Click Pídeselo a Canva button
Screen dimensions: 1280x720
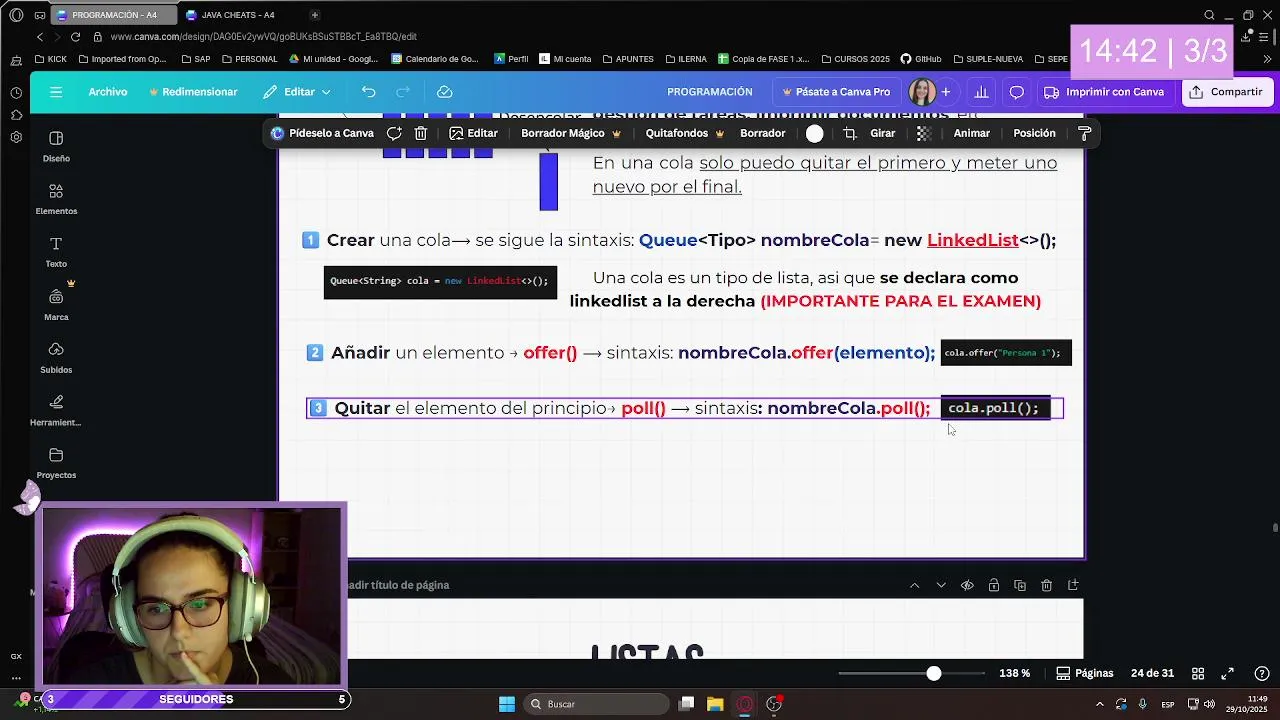coord(322,133)
